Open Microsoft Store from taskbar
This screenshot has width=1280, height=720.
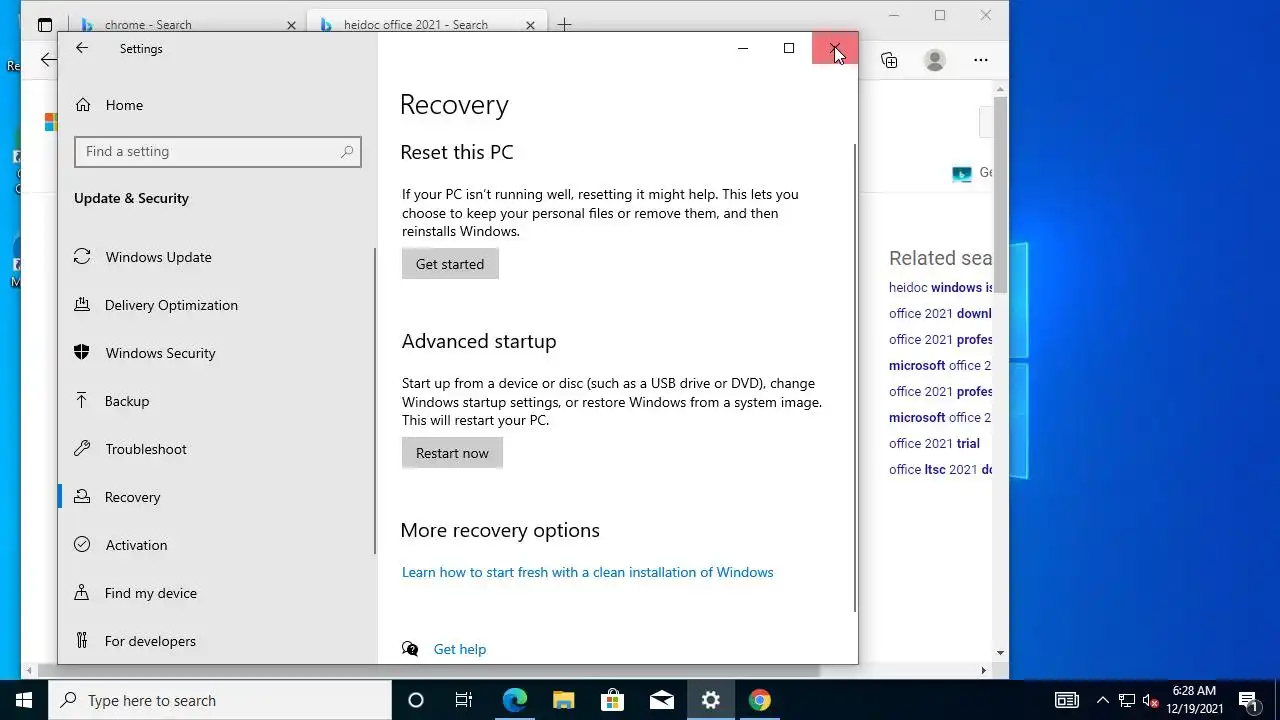pos(612,700)
